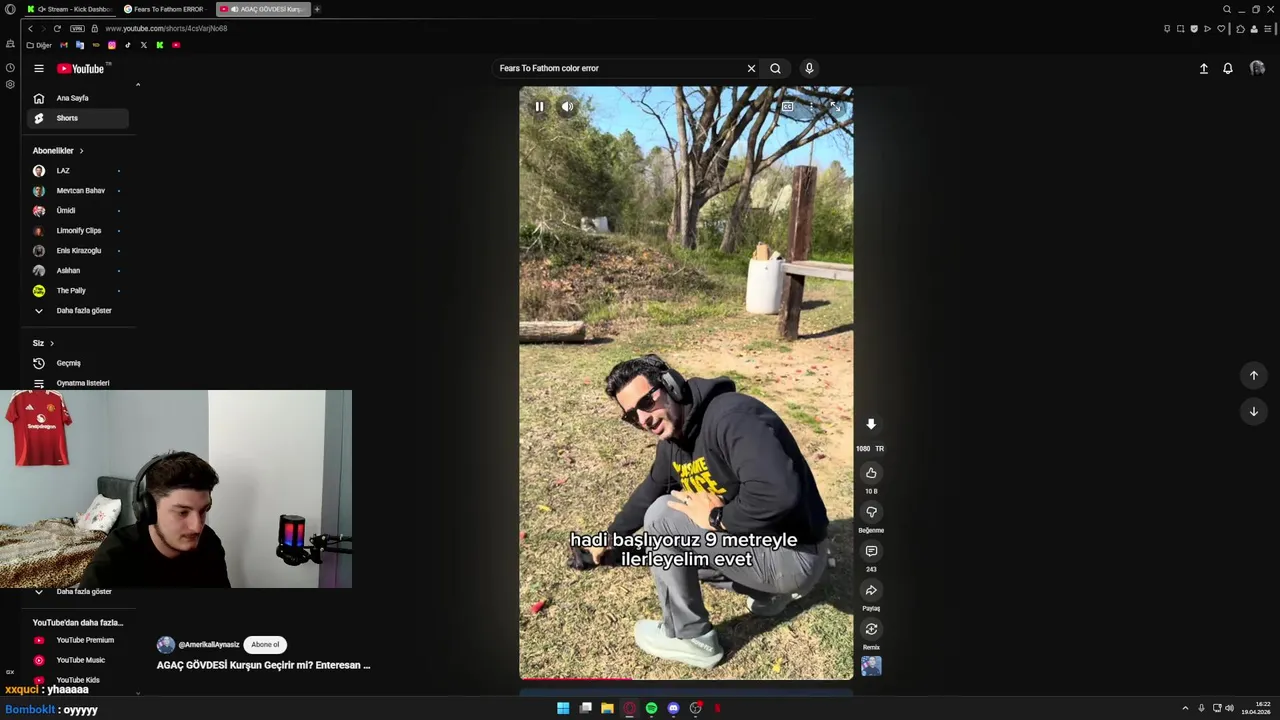Click the AĞAÇ GÖVDESİ video title
This screenshot has height=720, width=1280.
263,665
